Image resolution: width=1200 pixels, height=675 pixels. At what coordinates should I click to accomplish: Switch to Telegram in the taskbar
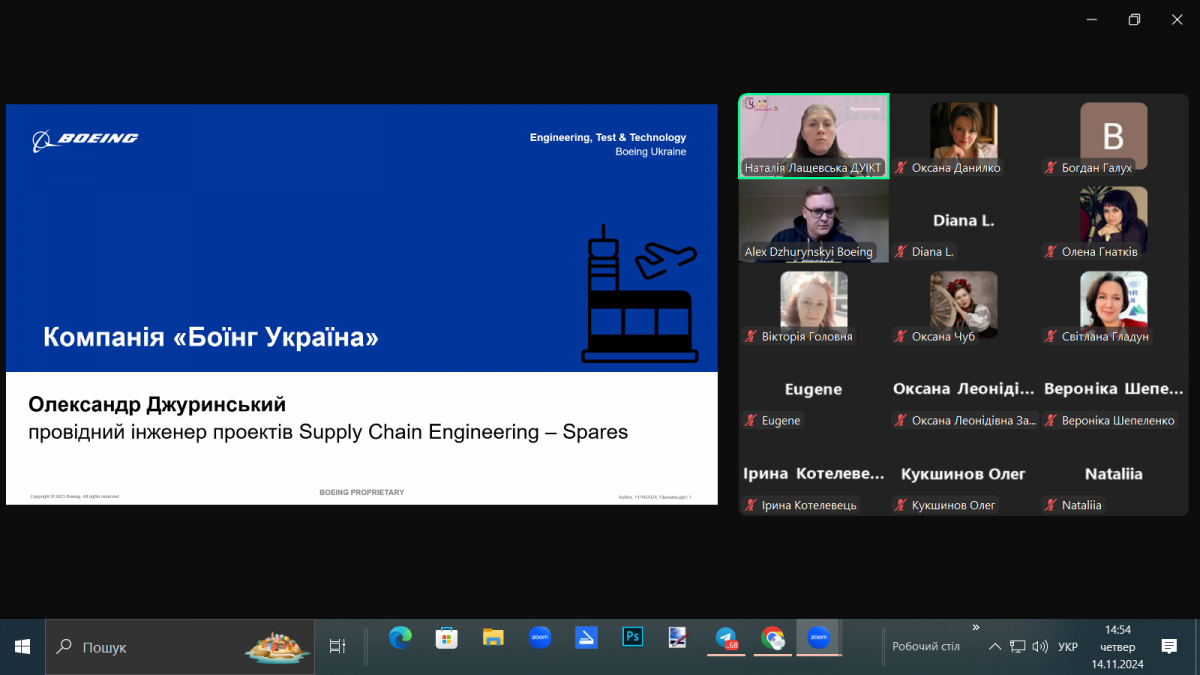click(726, 638)
